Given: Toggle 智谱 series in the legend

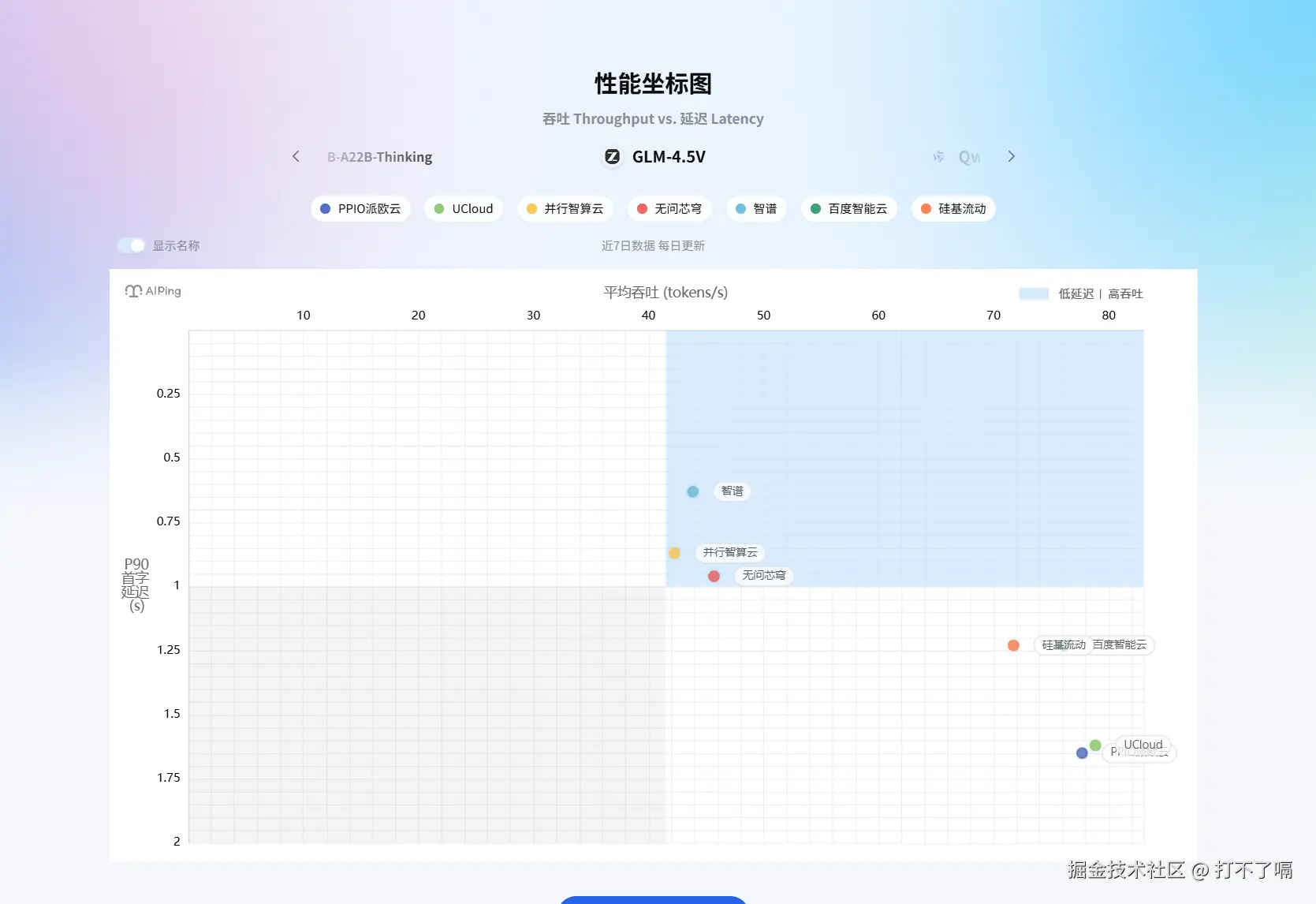Looking at the screenshot, I should coord(756,208).
